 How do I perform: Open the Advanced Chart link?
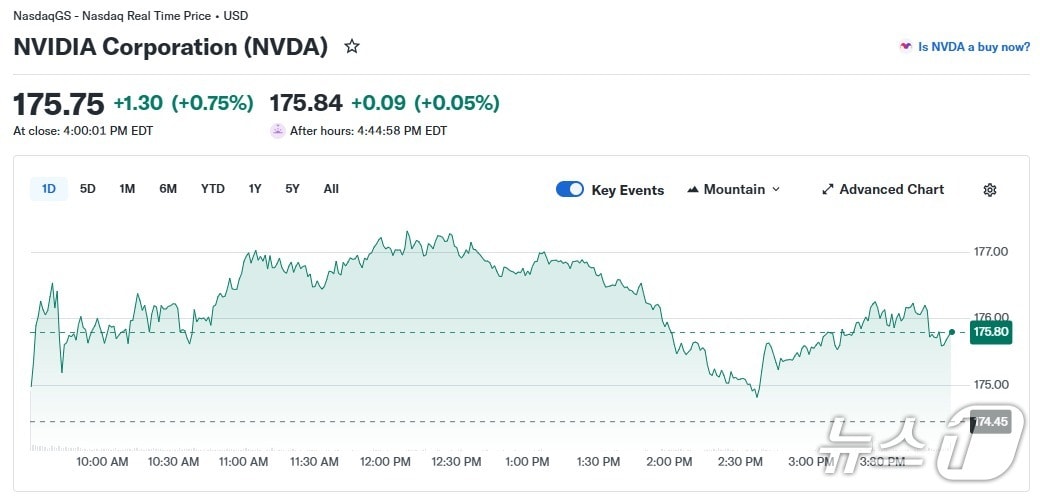coord(890,190)
